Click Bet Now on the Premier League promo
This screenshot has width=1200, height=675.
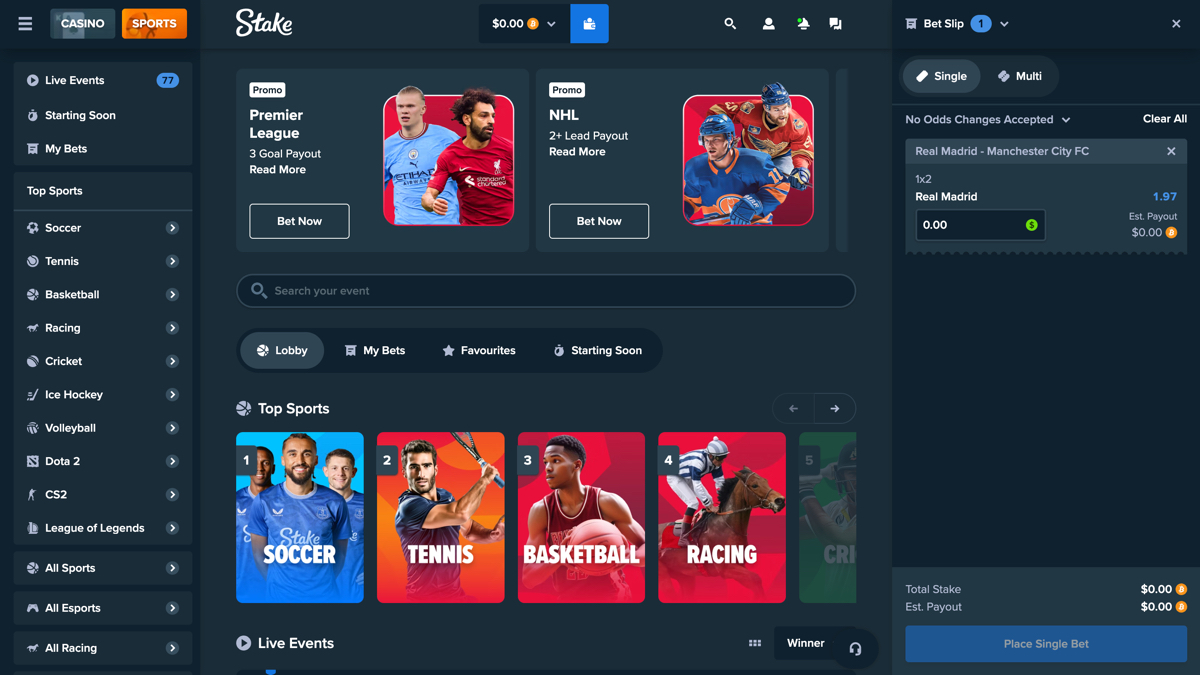pos(299,221)
